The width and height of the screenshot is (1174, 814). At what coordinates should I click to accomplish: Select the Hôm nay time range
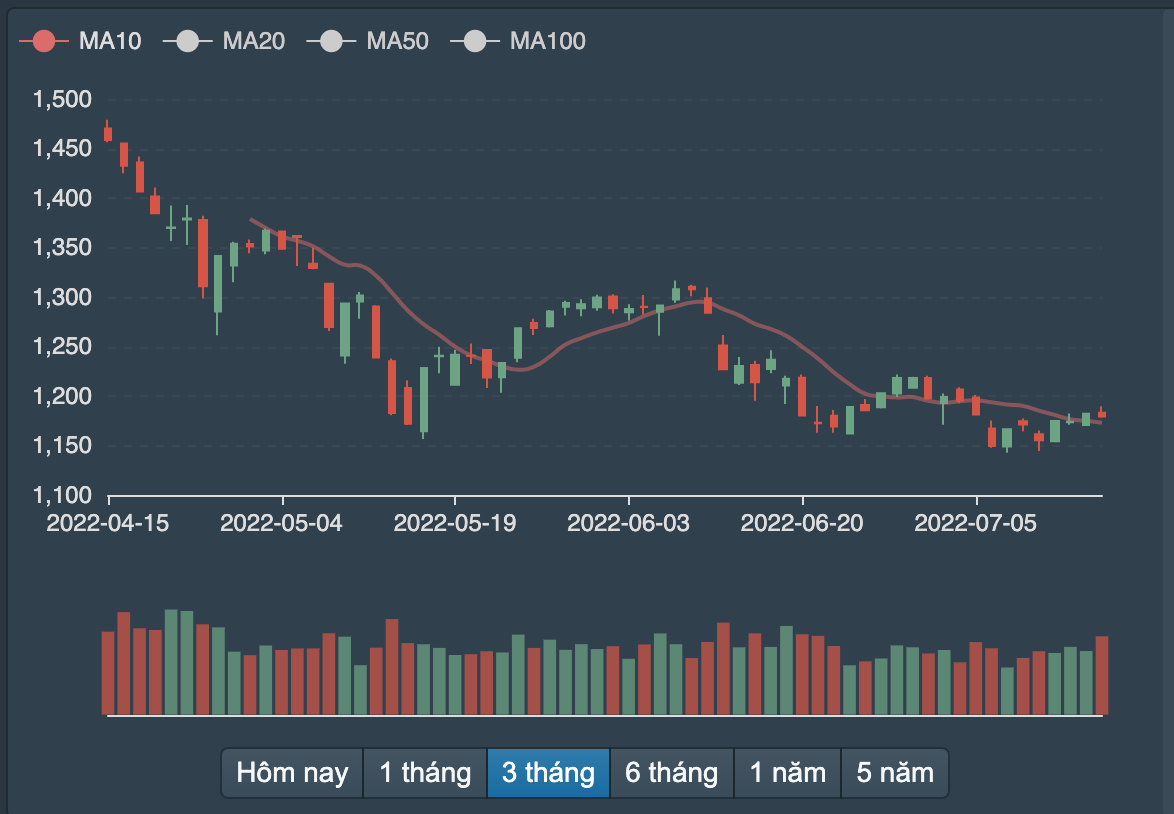pyautogui.click(x=292, y=773)
